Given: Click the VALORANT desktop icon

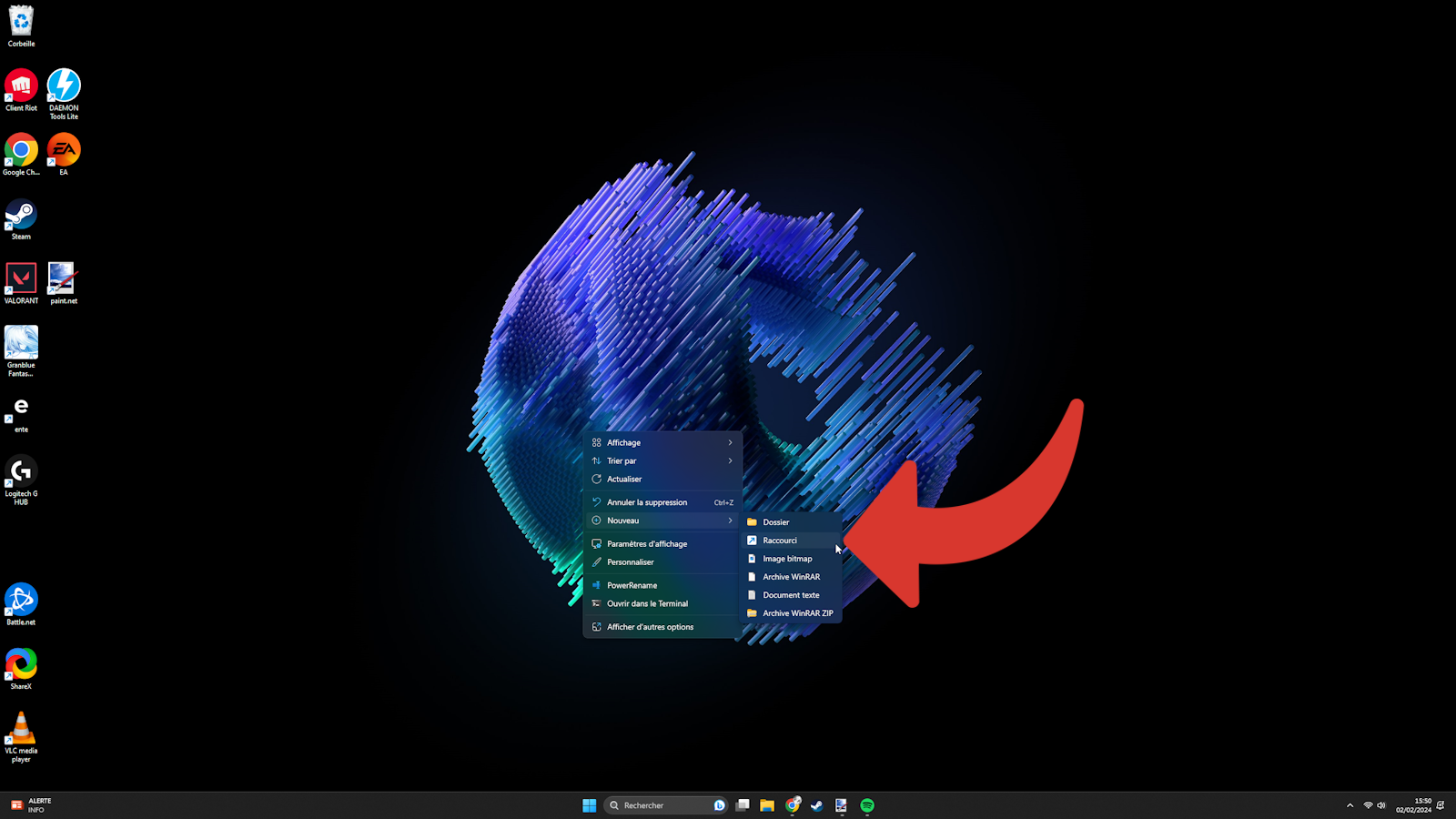Looking at the screenshot, I should coord(21,279).
